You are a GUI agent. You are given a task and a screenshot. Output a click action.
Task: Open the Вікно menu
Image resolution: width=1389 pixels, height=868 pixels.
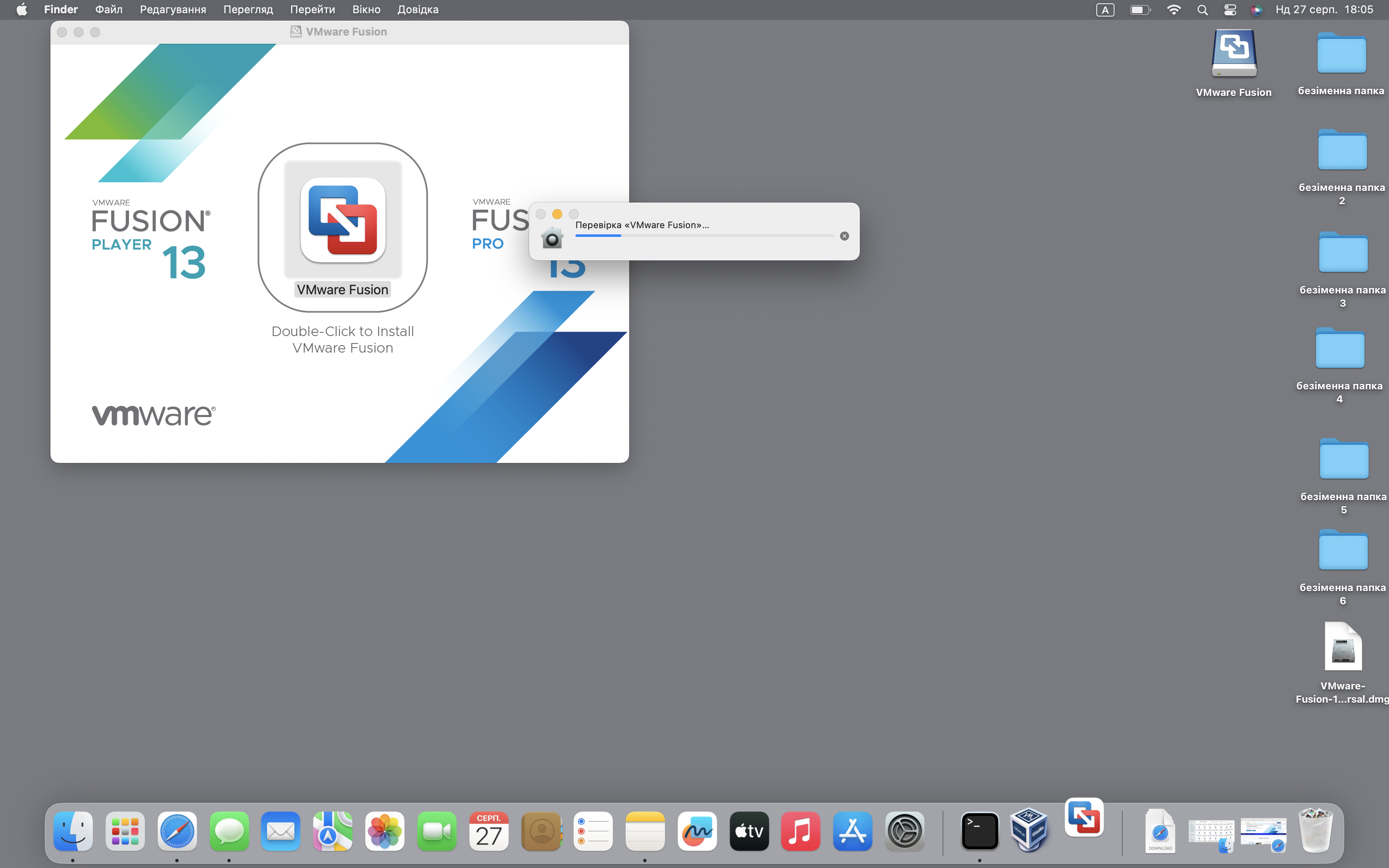coord(366,9)
